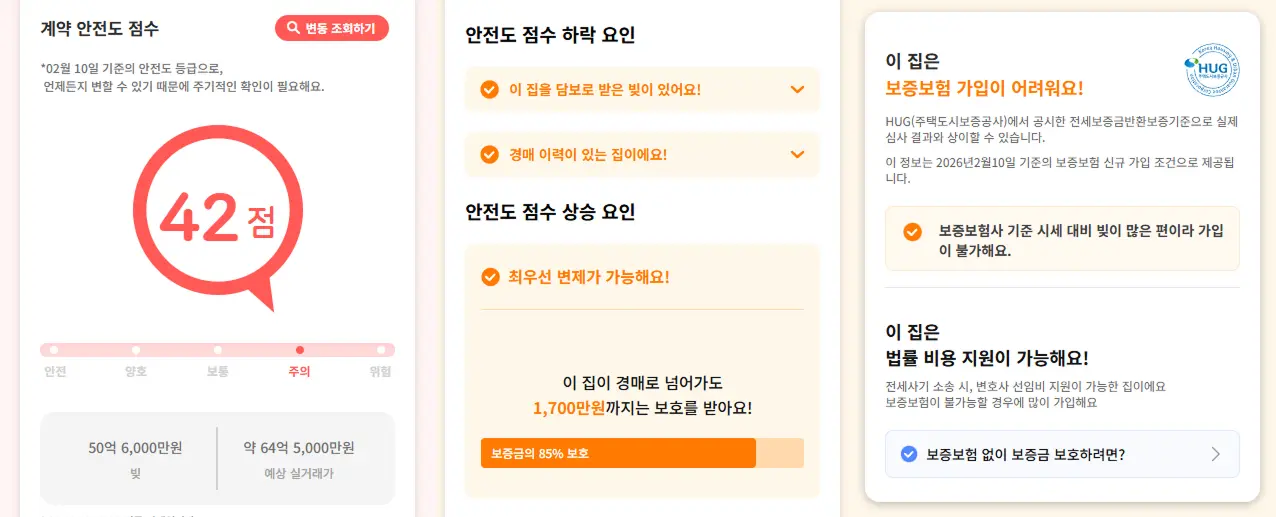Image resolution: width=1276 pixels, height=517 pixels.
Task: Click the magnifier icon in 변동 조회하기
Action: [x=293, y=28]
